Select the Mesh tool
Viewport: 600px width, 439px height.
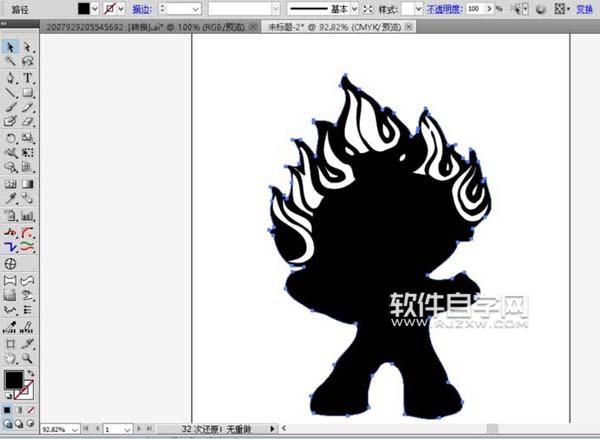(x=10, y=184)
